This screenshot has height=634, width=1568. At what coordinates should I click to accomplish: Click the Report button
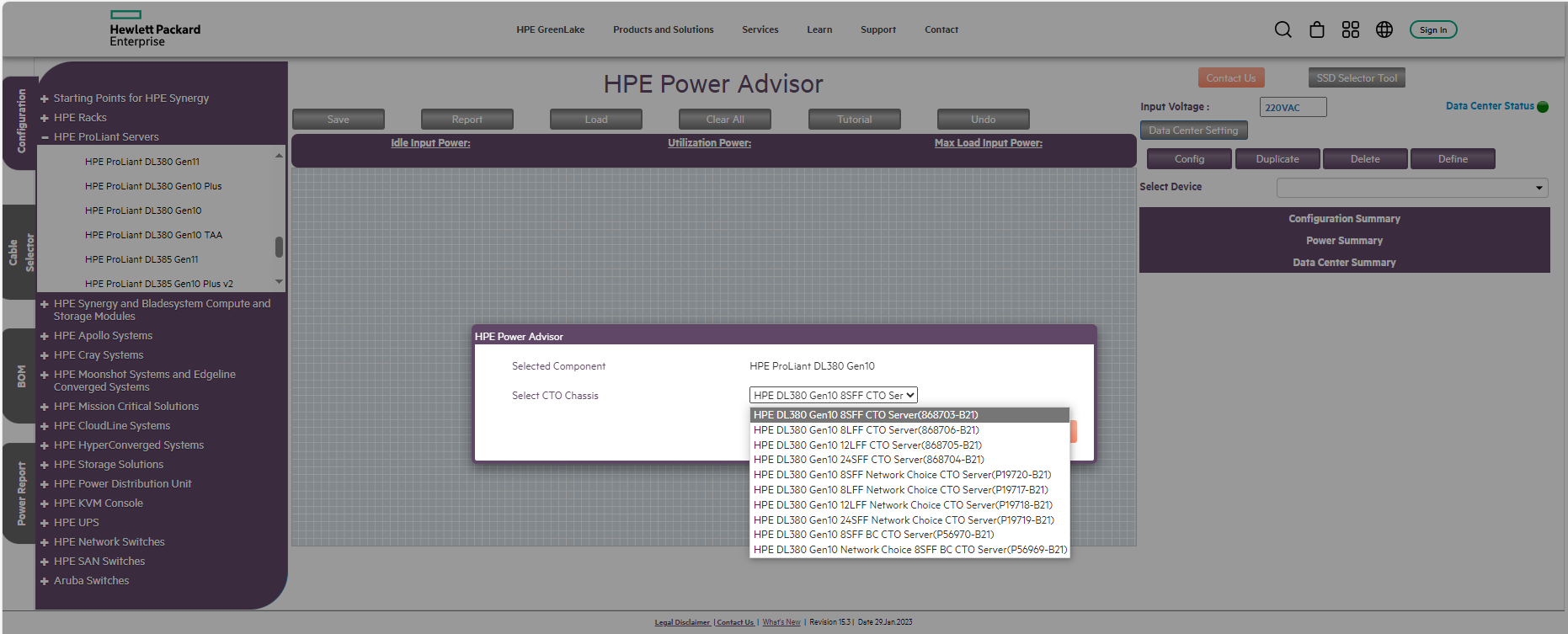(467, 120)
